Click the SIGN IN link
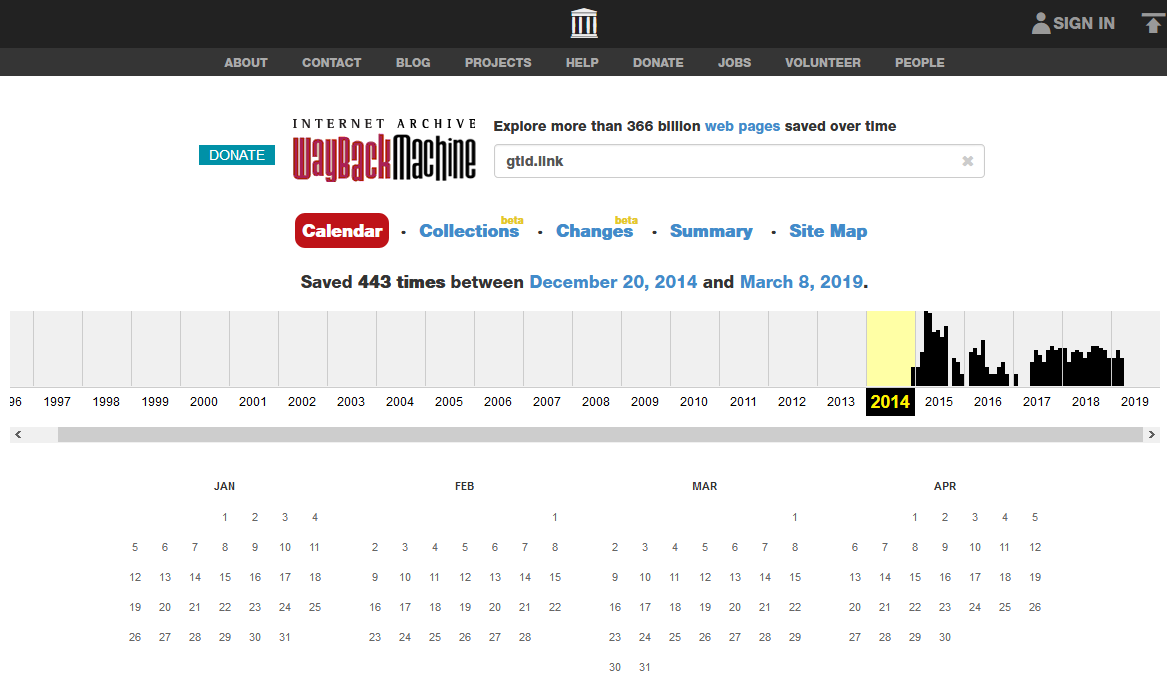The height and width of the screenshot is (675, 1167). 1084,23
